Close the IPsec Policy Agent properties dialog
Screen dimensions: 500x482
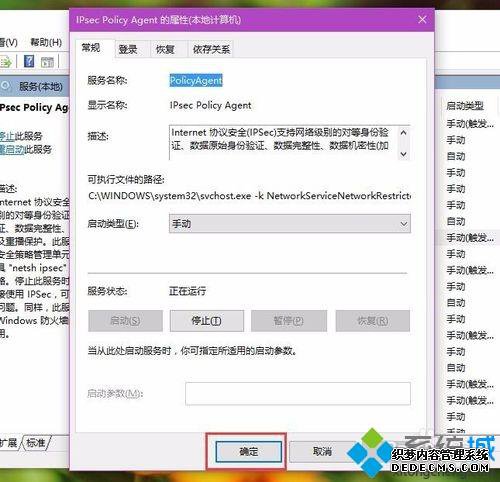pos(422,20)
